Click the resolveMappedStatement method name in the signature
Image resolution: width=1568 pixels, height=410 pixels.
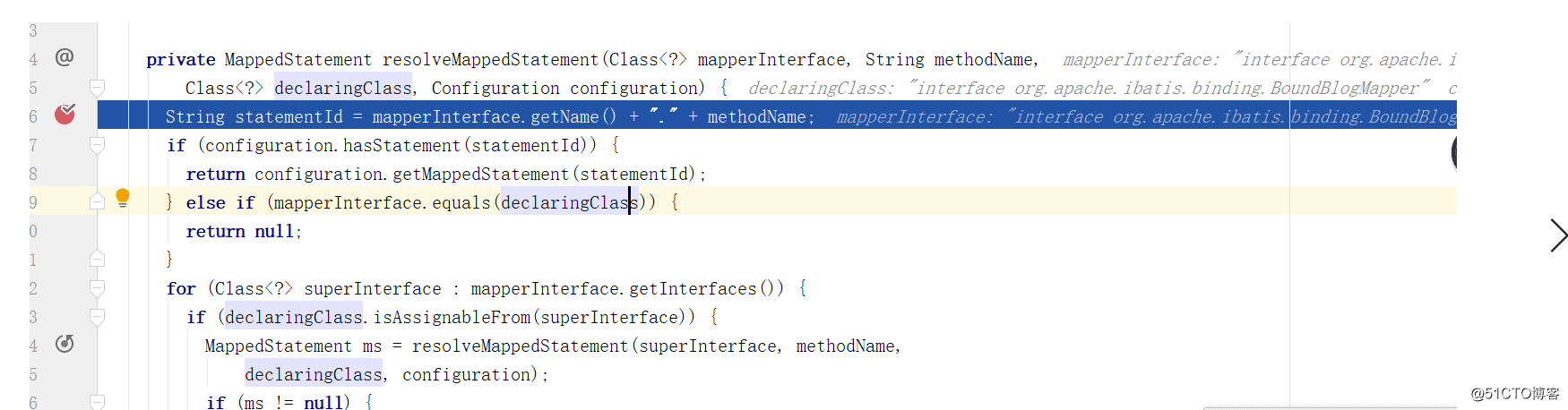tap(490, 60)
